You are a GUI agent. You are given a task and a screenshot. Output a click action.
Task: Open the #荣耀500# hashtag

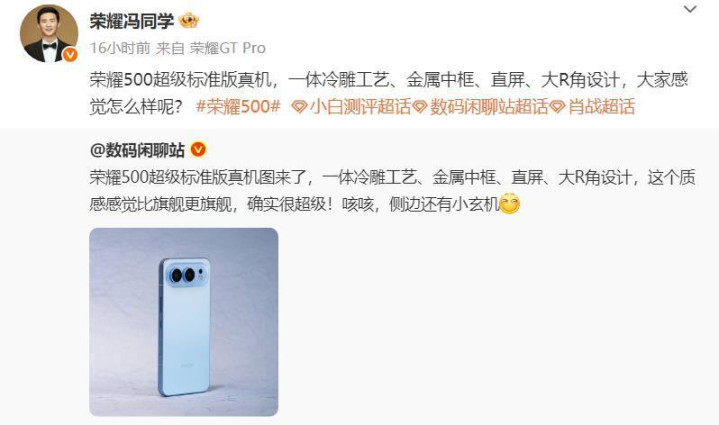[238, 106]
